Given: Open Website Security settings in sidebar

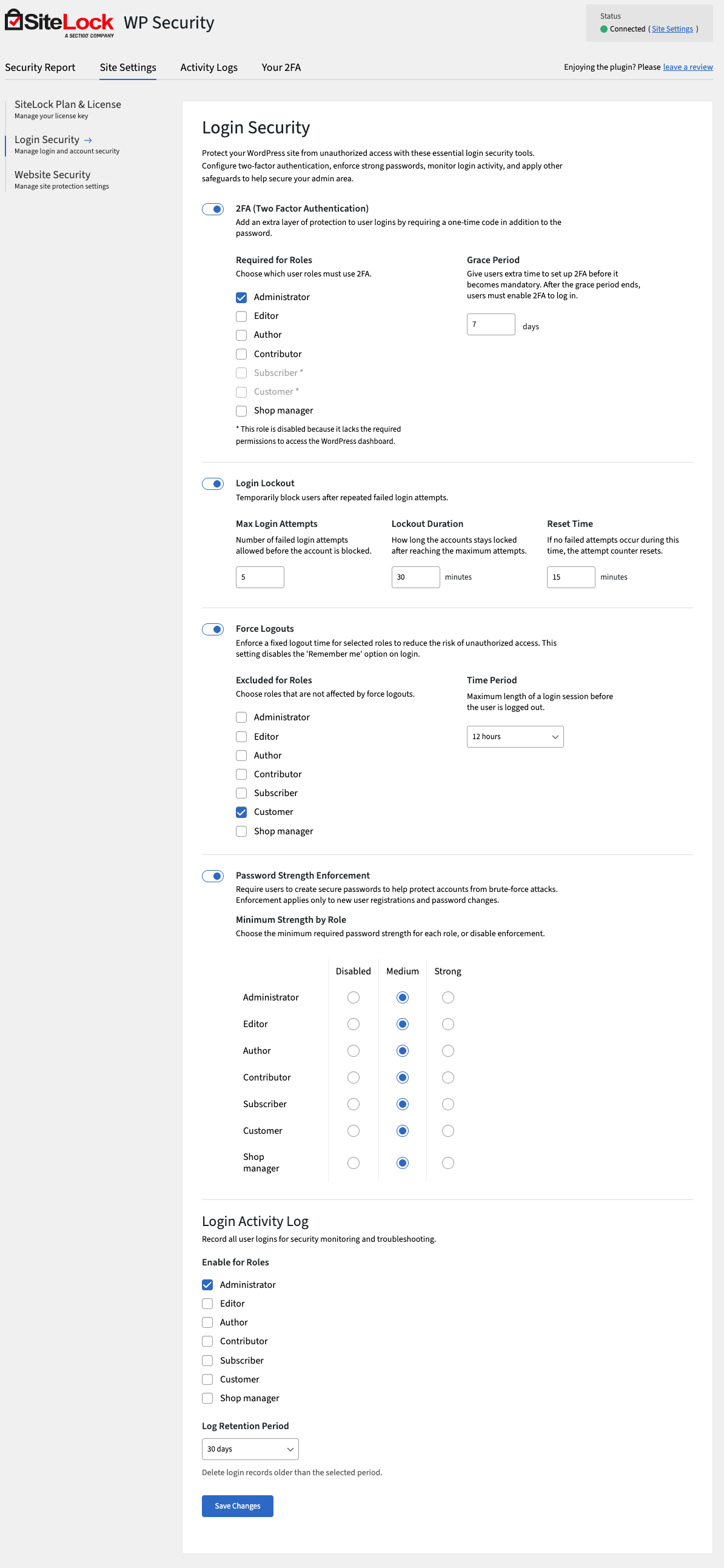Looking at the screenshot, I should 52,175.
